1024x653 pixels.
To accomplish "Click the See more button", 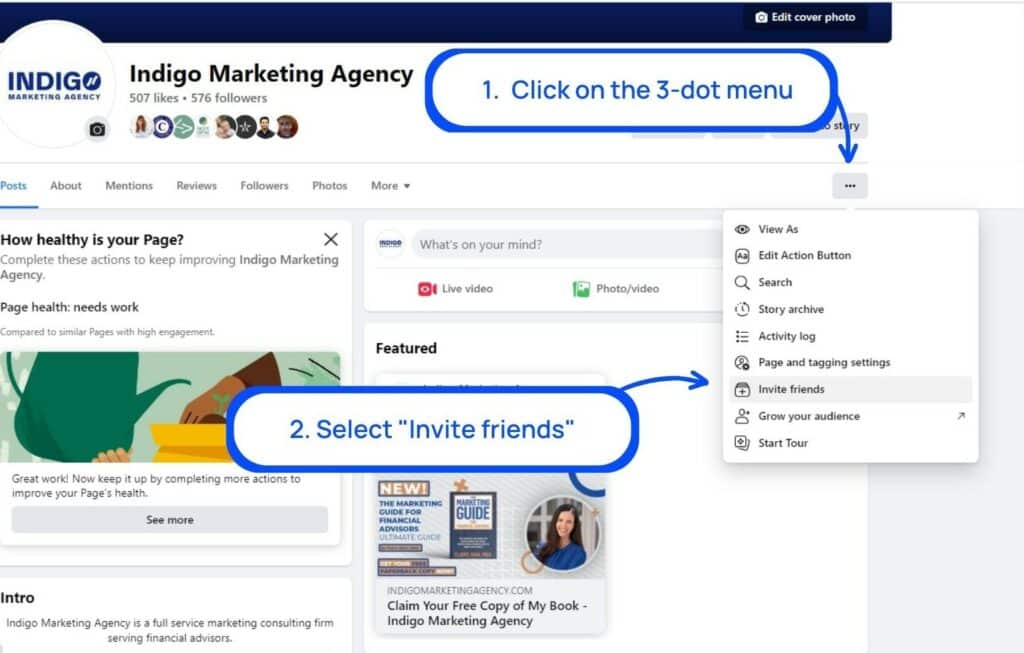I will (x=170, y=520).
